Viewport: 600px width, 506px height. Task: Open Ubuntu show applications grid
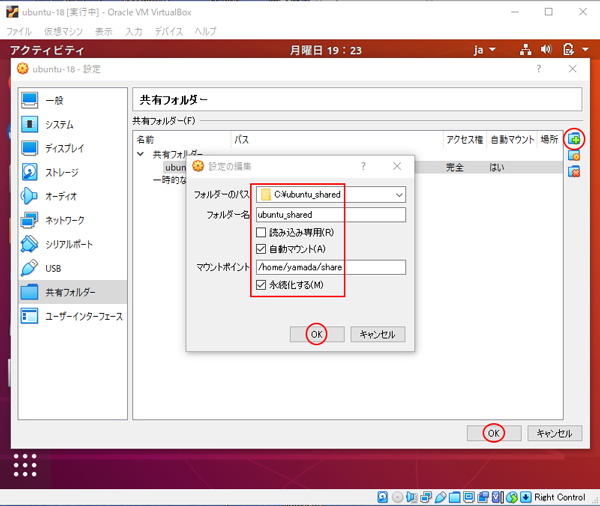click(x=25, y=465)
